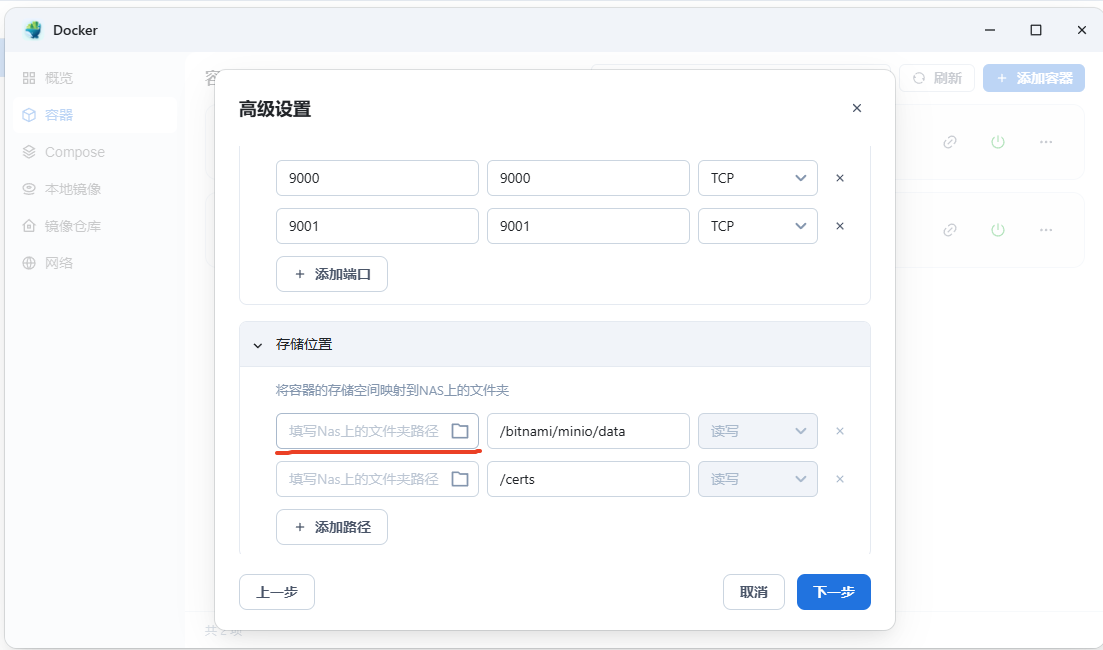Click folder browse icon for /bitnami/minio/data path

(x=460, y=431)
